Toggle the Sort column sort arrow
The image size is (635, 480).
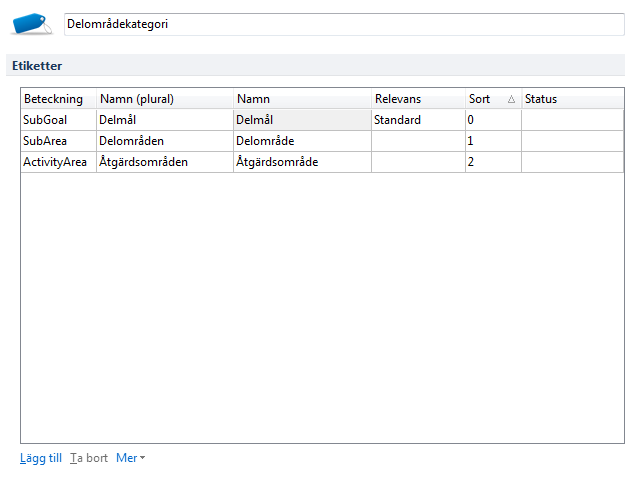[x=511, y=99]
